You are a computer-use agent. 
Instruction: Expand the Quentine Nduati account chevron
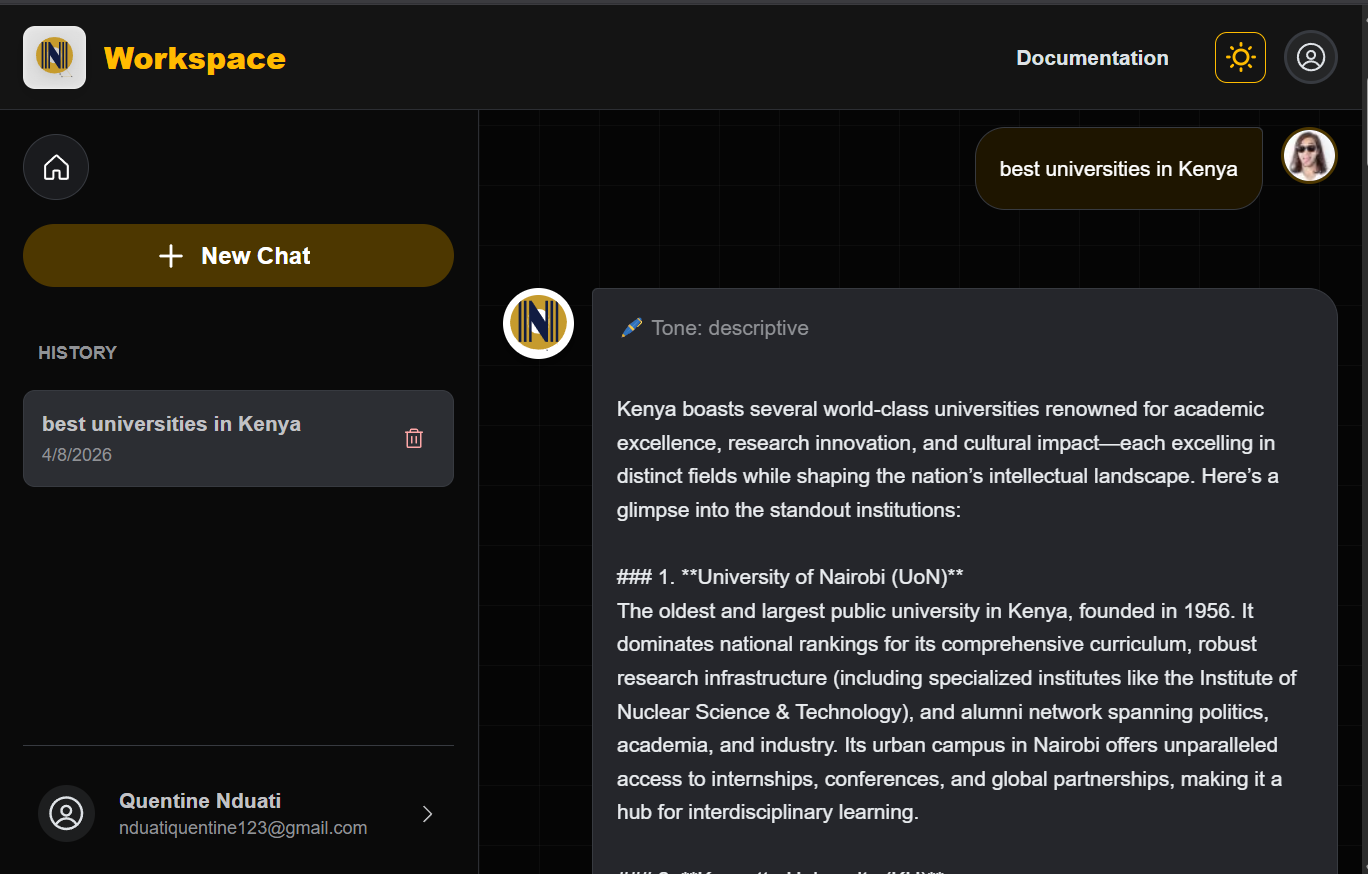click(427, 814)
